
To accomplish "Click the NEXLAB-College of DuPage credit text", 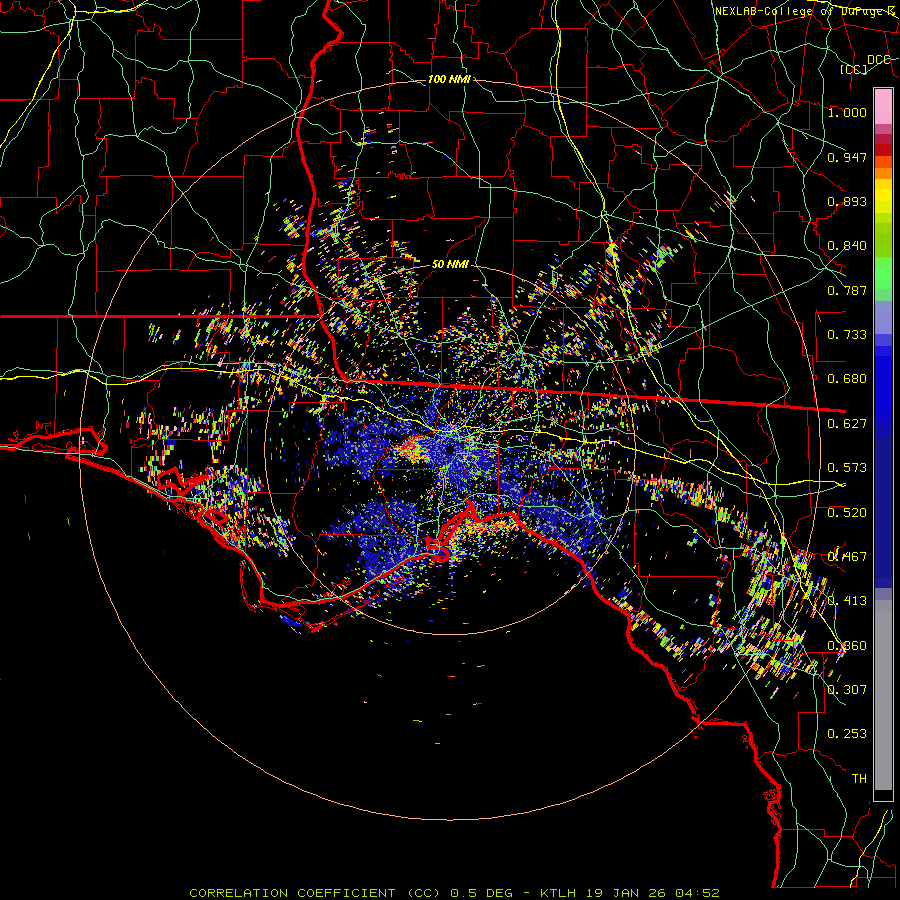I will [x=806, y=11].
